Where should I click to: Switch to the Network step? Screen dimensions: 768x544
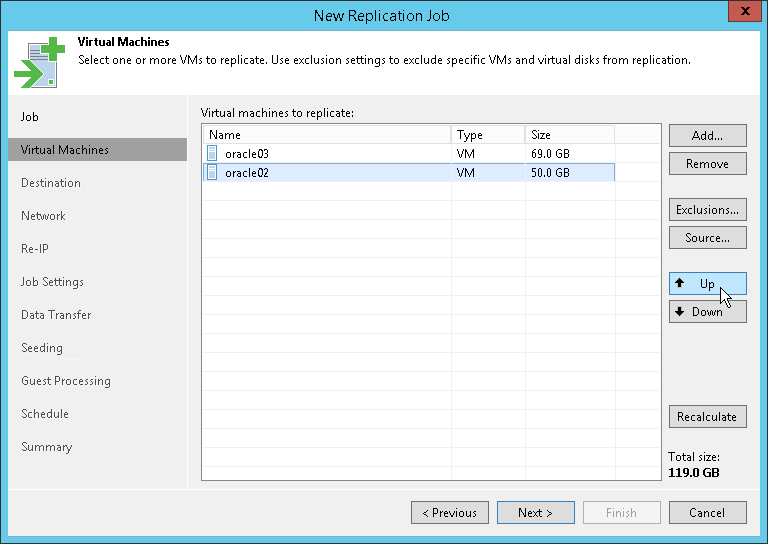pyautogui.click(x=43, y=216)
